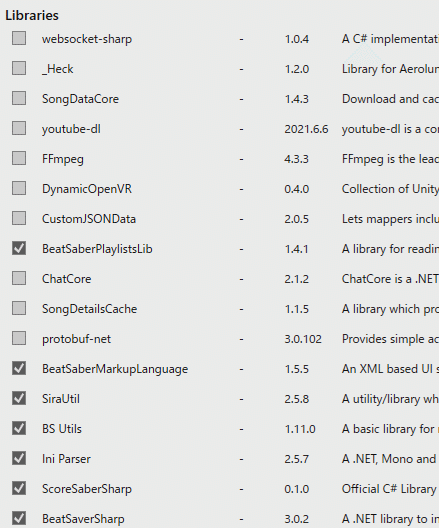Click the SongDataCore name
439x528 pixels.
pos(80,99)
